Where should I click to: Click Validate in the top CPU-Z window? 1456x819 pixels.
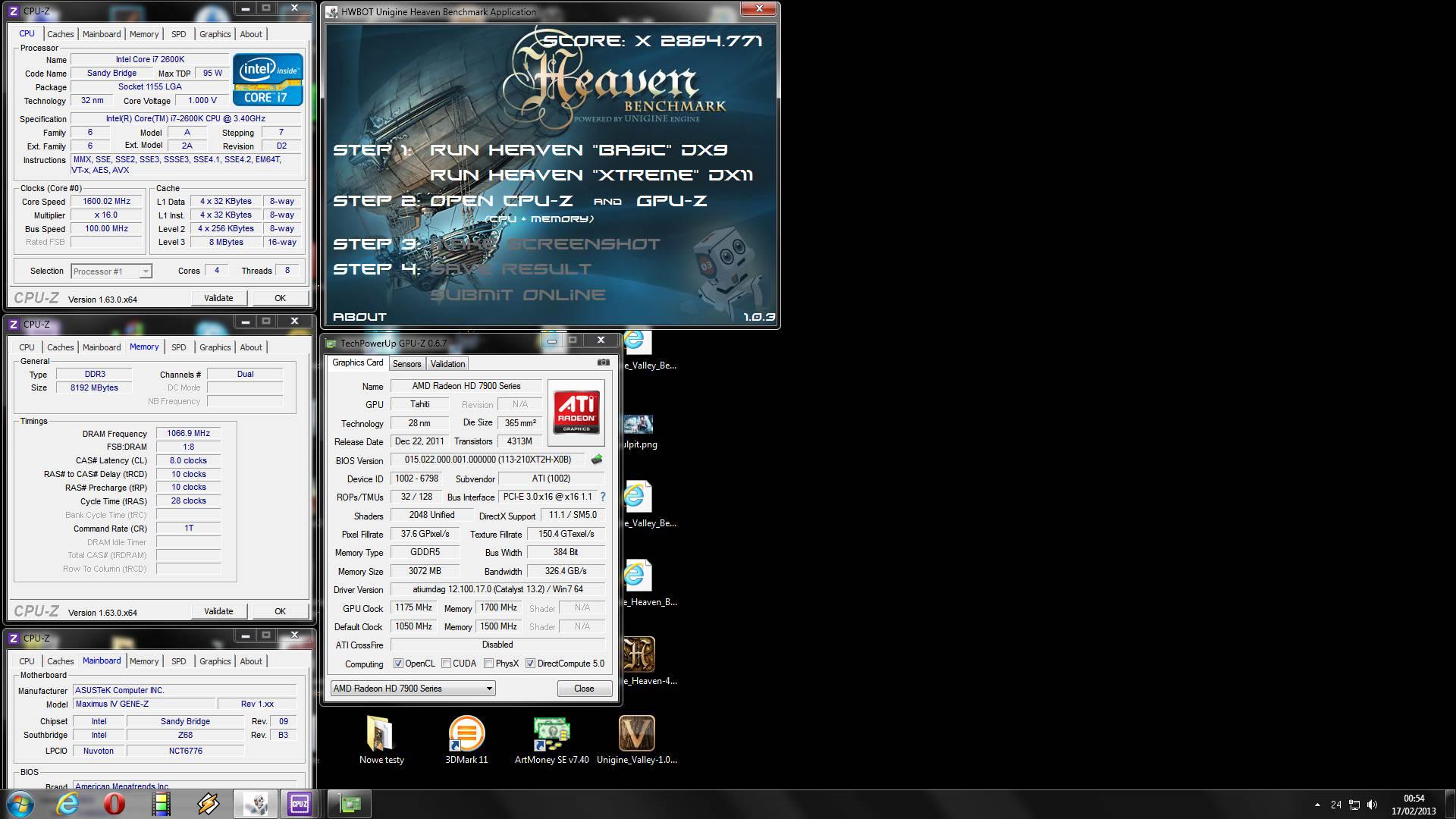(218, 298)
